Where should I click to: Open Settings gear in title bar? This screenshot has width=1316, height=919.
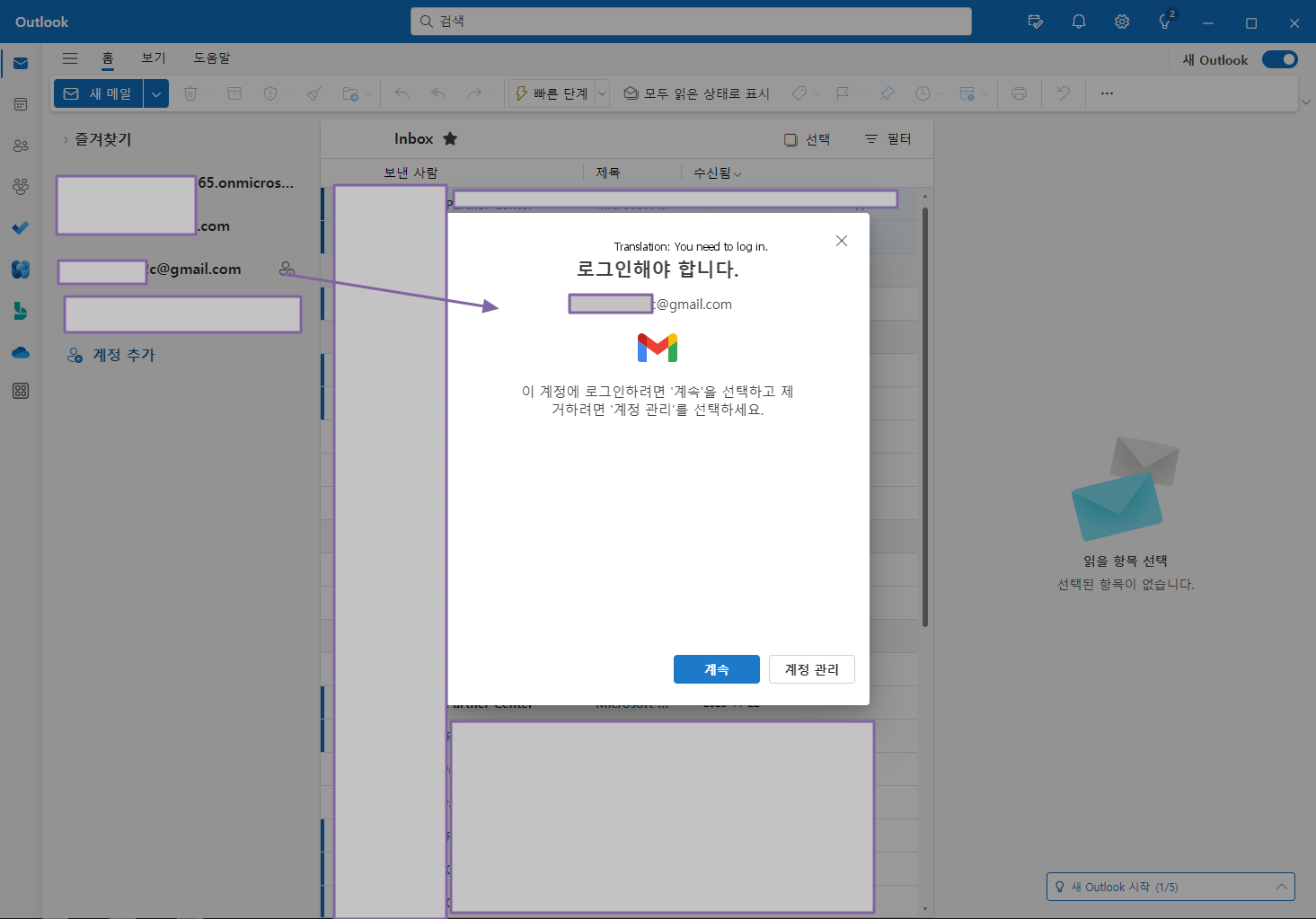click(1122, 22)
